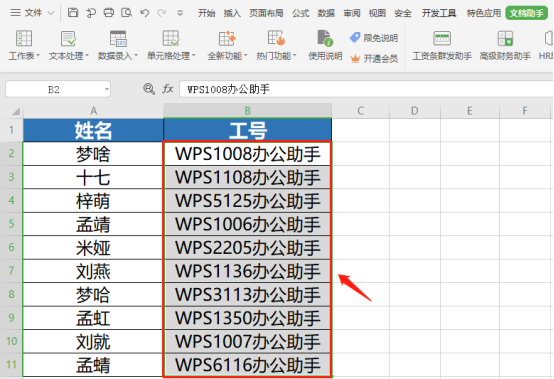
Task: Switch to the 特色应用 tab
Action: point(484,13)
